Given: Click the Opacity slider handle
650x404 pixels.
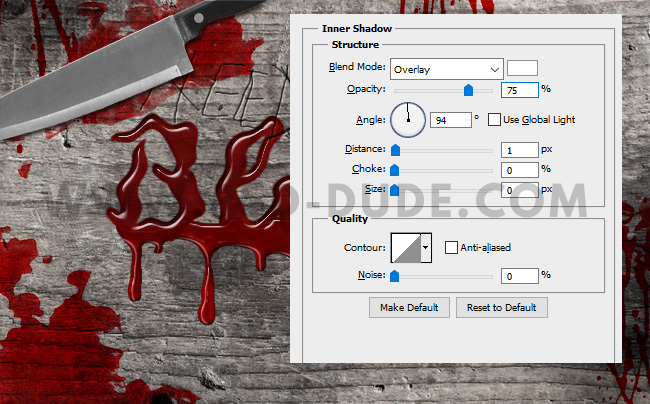Looking at the screenshot, I should point(468,90).
